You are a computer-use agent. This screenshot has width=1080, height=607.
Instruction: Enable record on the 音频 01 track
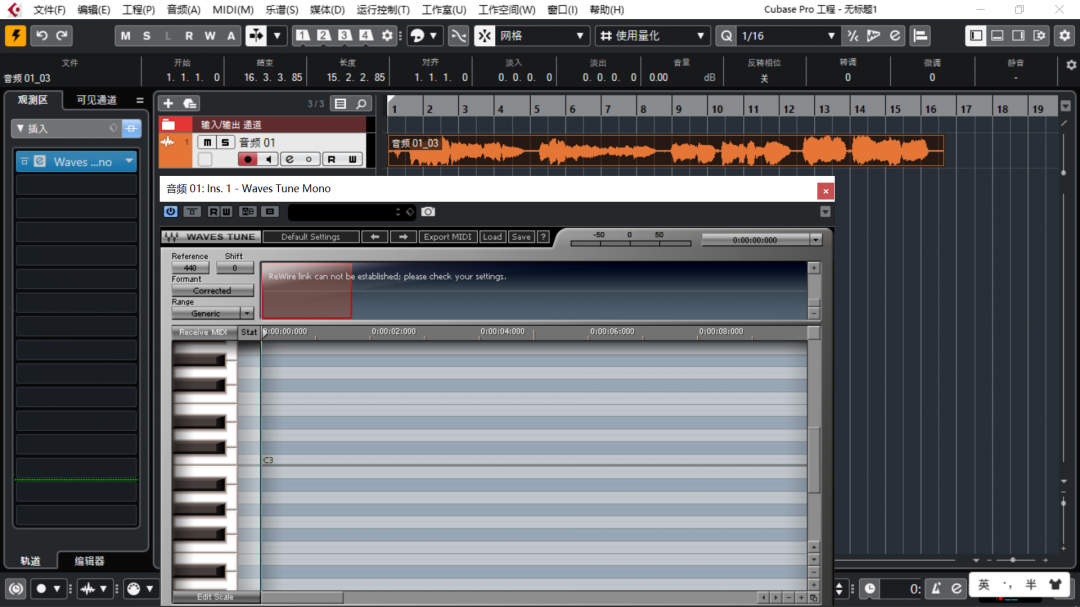[x=248, y=159]
